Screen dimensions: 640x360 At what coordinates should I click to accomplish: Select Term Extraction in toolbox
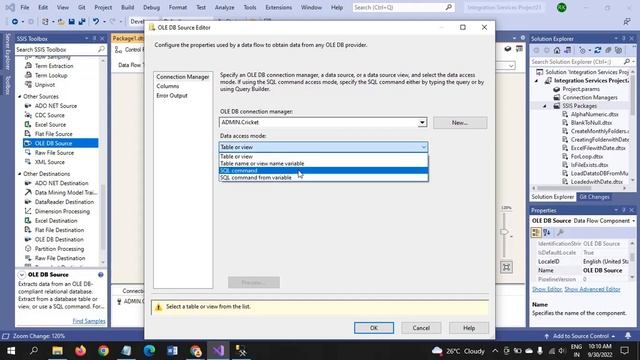[x=54, y=66]
